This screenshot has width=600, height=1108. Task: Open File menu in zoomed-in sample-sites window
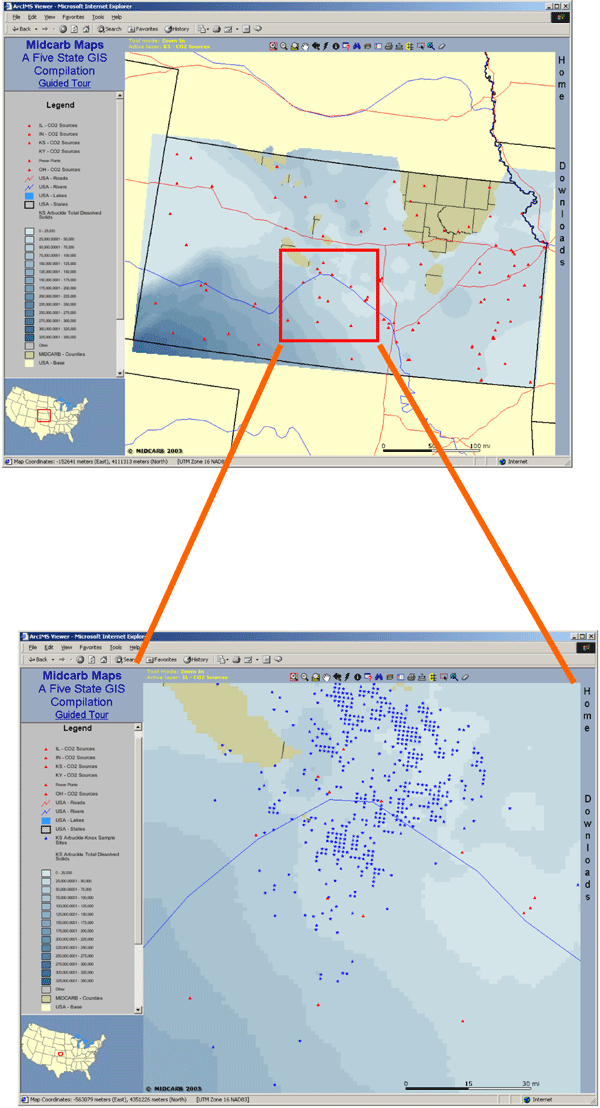pos(33,647)
